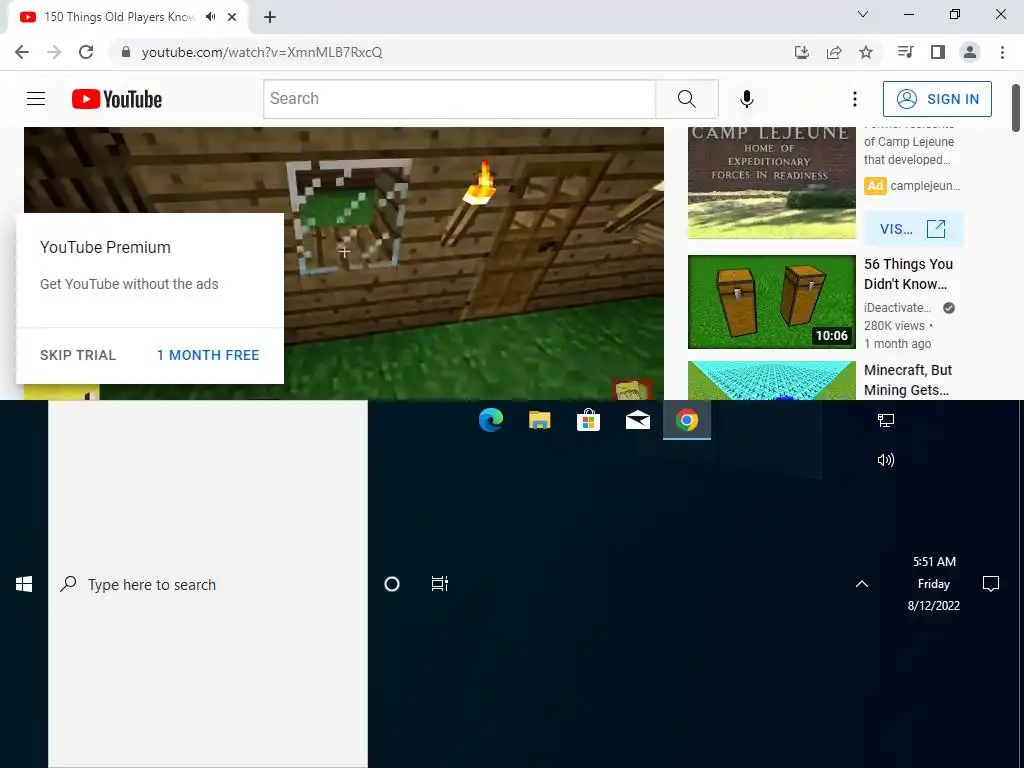Image resolution: width=1024 pixels, height=768 pixels.
Task: Open File Explorer from taskbar
Action: coord(539,420)
